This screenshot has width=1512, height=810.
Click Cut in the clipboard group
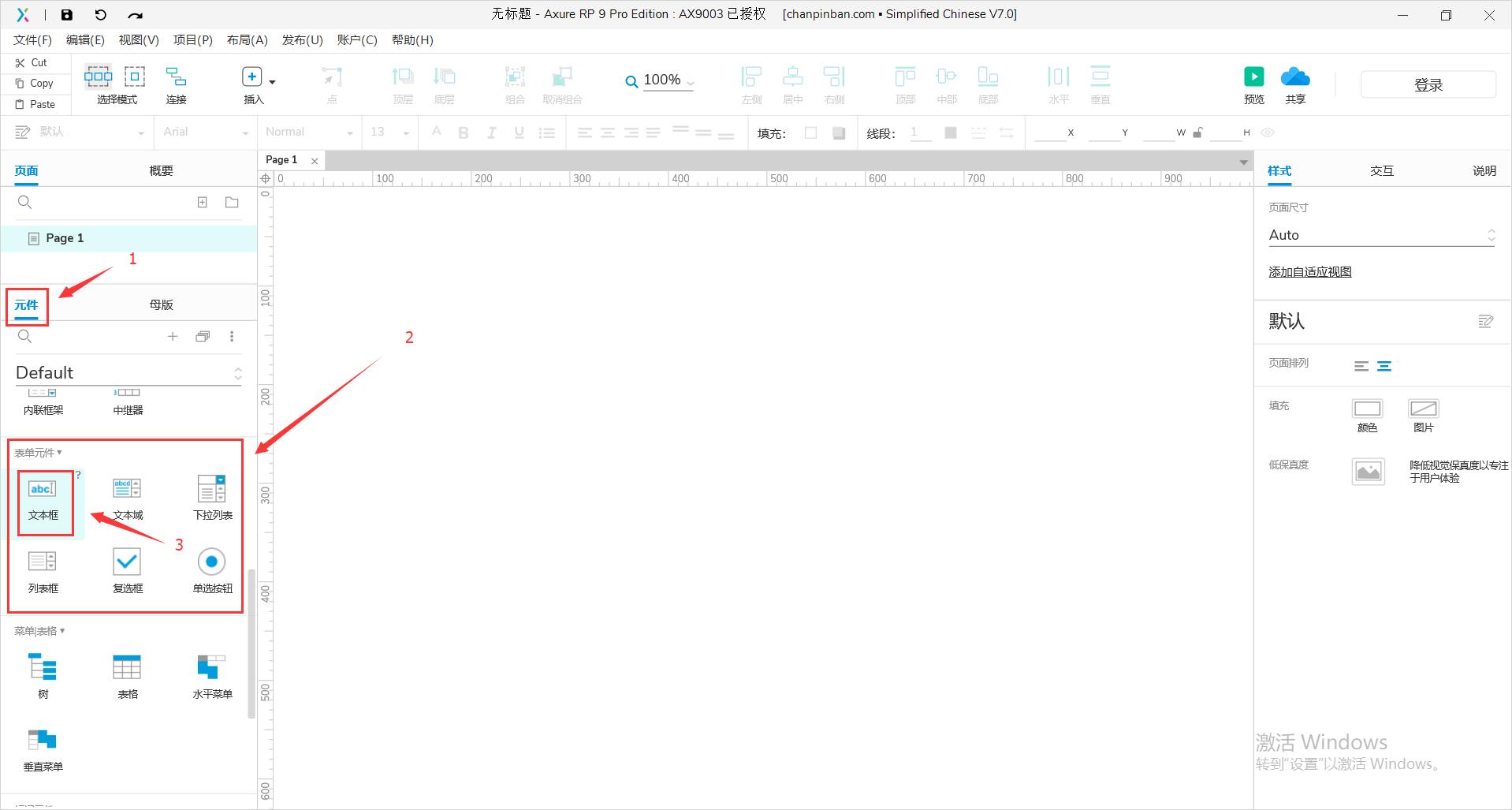32,62
